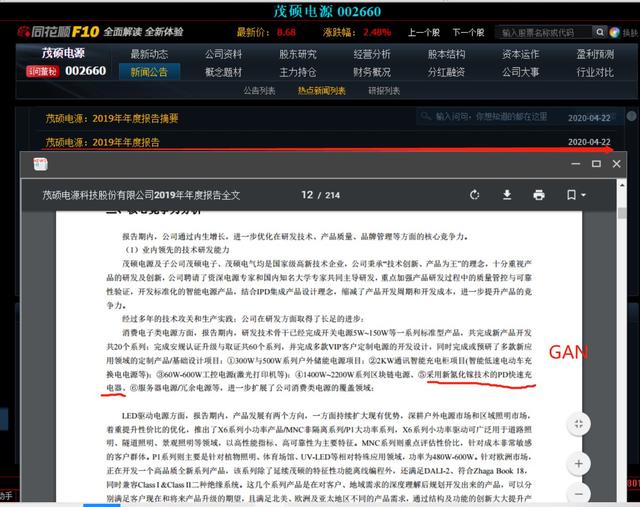
Task: Click the 最新价 value 8.68
Action: coord(286,32)
